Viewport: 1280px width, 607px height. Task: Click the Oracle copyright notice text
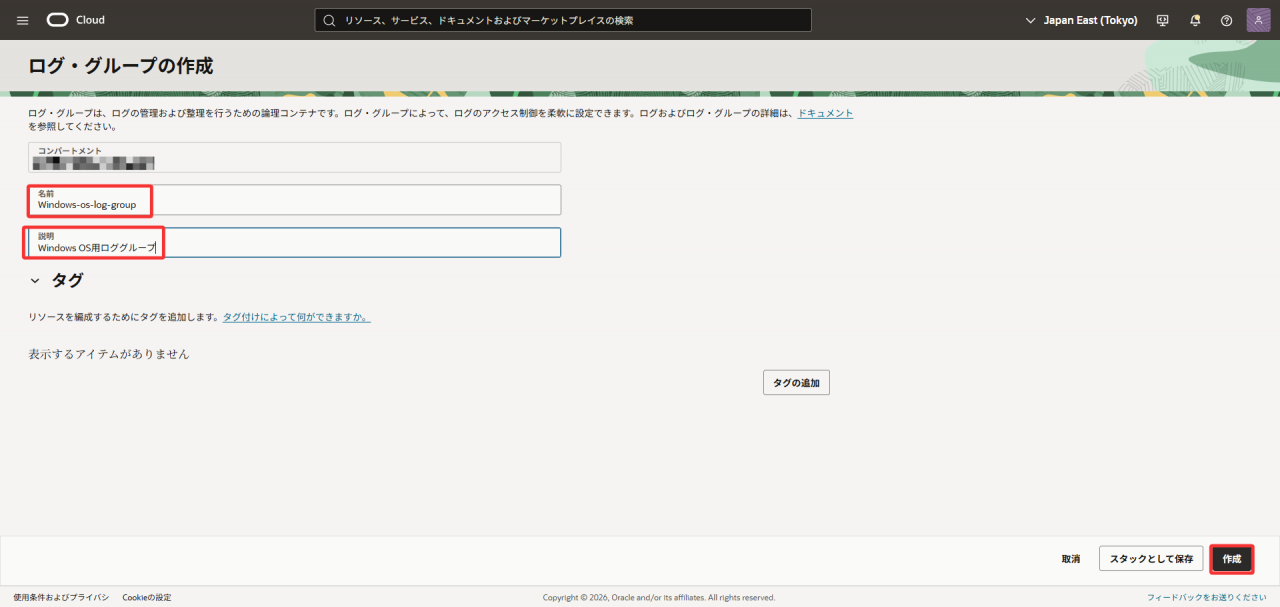pyautogui.click(x=659, y=597)
